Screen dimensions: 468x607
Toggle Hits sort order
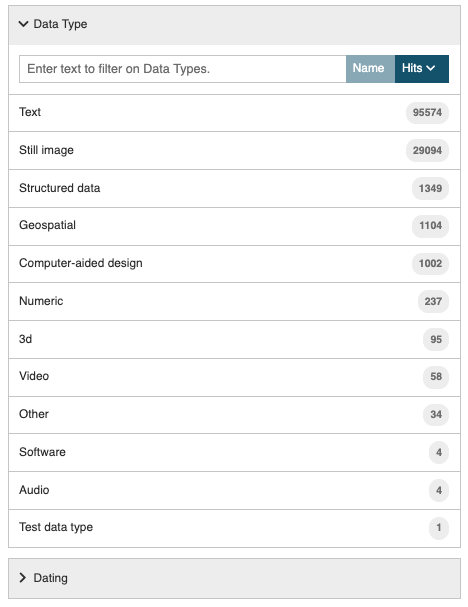(422, 69)
